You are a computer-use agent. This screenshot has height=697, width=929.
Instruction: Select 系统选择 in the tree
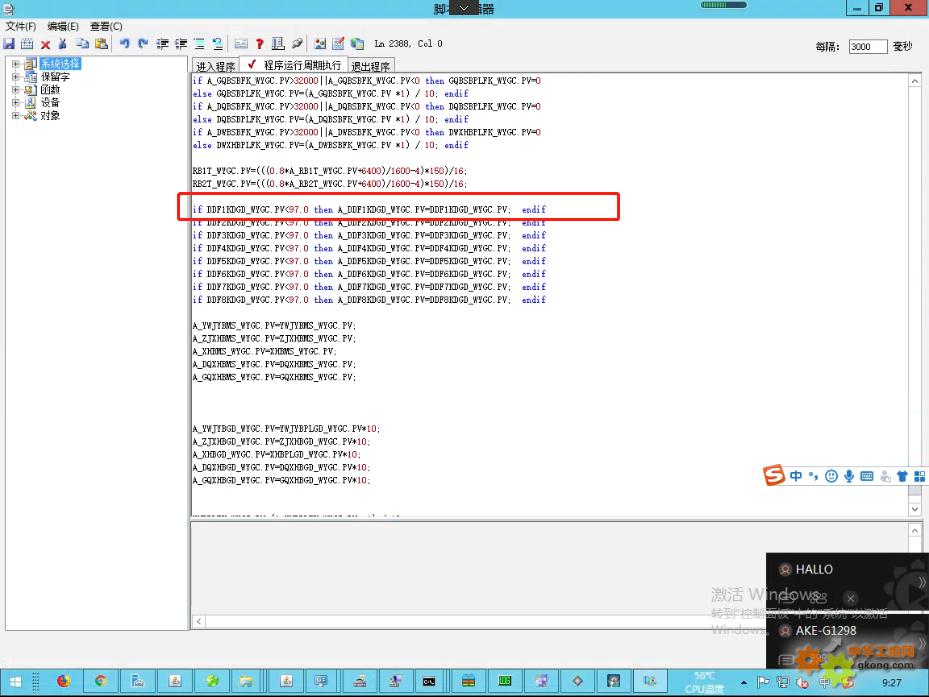(60, 63)
